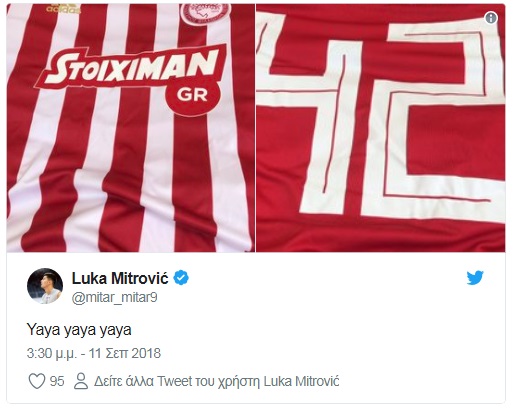Open the red jersey number photo
The image size is (513, 409).
tap(381, 128)
